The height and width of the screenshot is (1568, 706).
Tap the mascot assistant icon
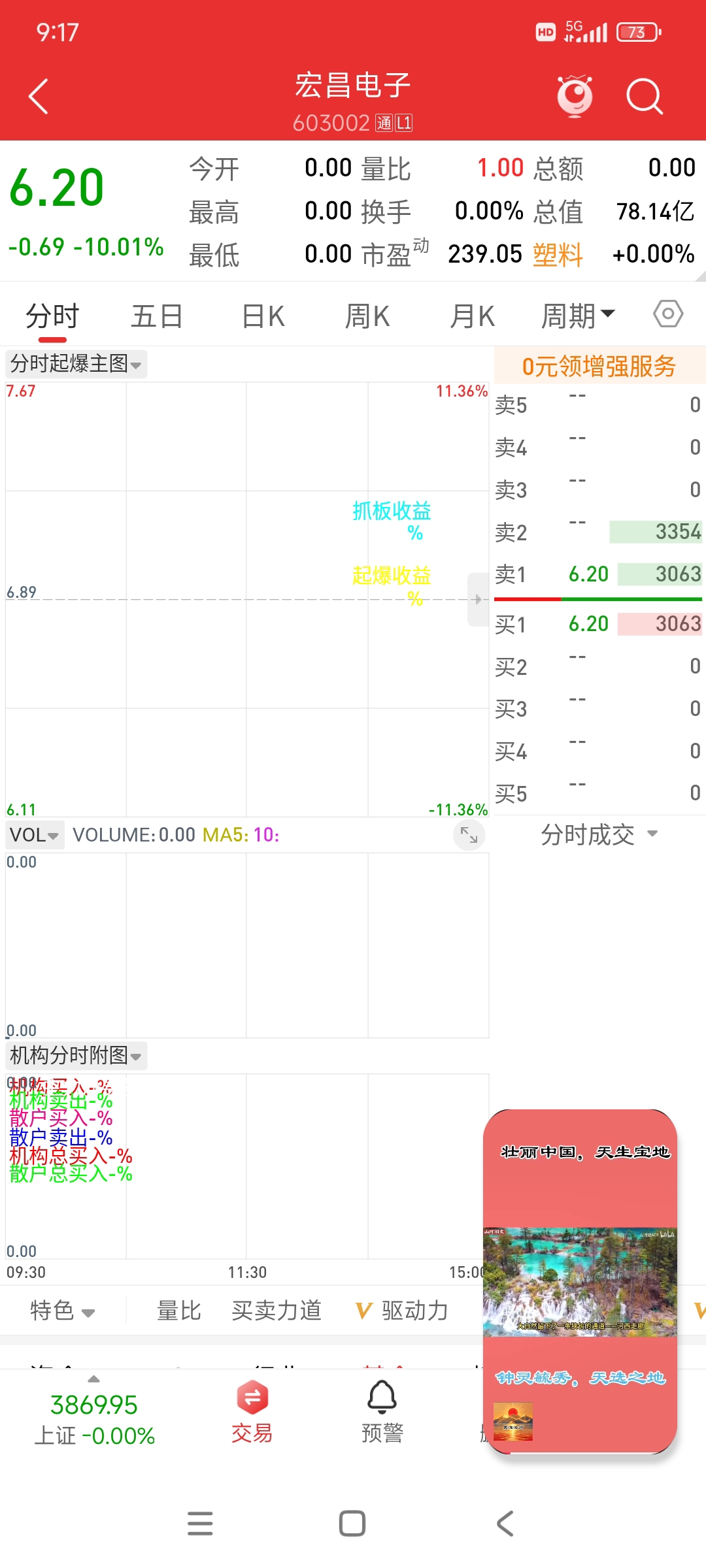point(575,97)
